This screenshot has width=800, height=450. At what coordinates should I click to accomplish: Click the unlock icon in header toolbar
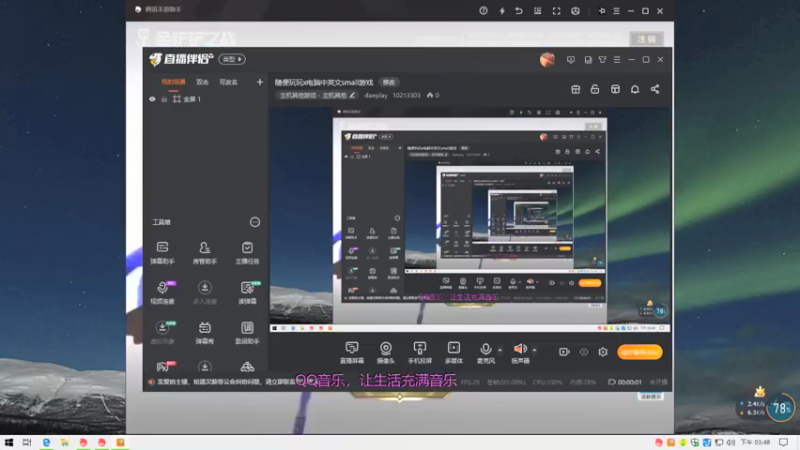point(595,89)
